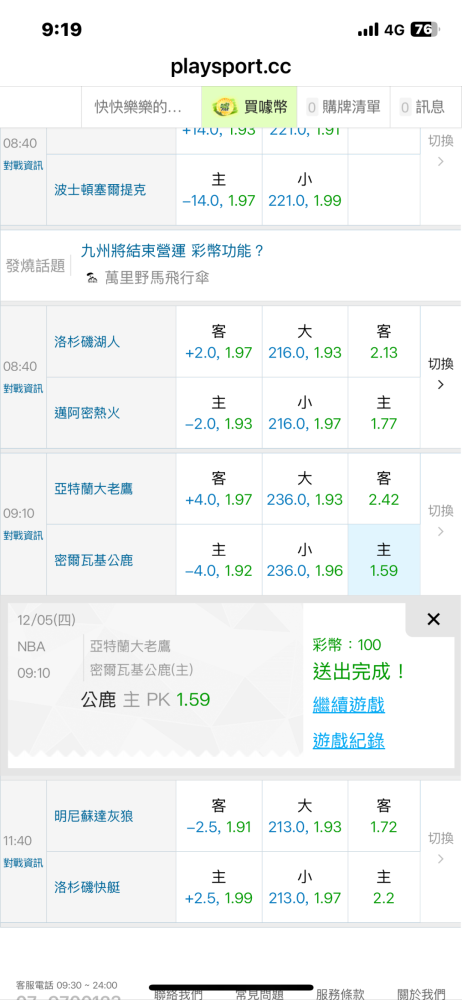The height and width of the screenshot is (1000, 462).
Task: Open the 購牌清單 tab
Action: [x=345, y=107]
